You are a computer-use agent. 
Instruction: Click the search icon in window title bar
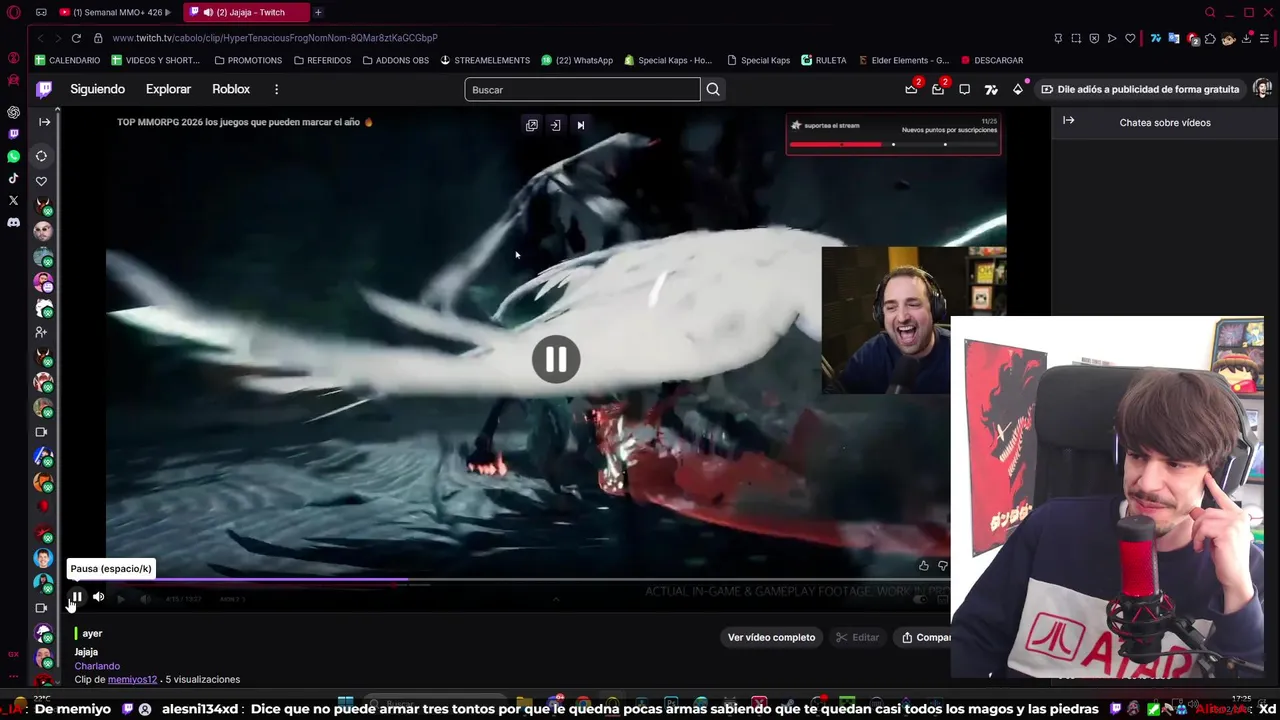(1210, 12)
